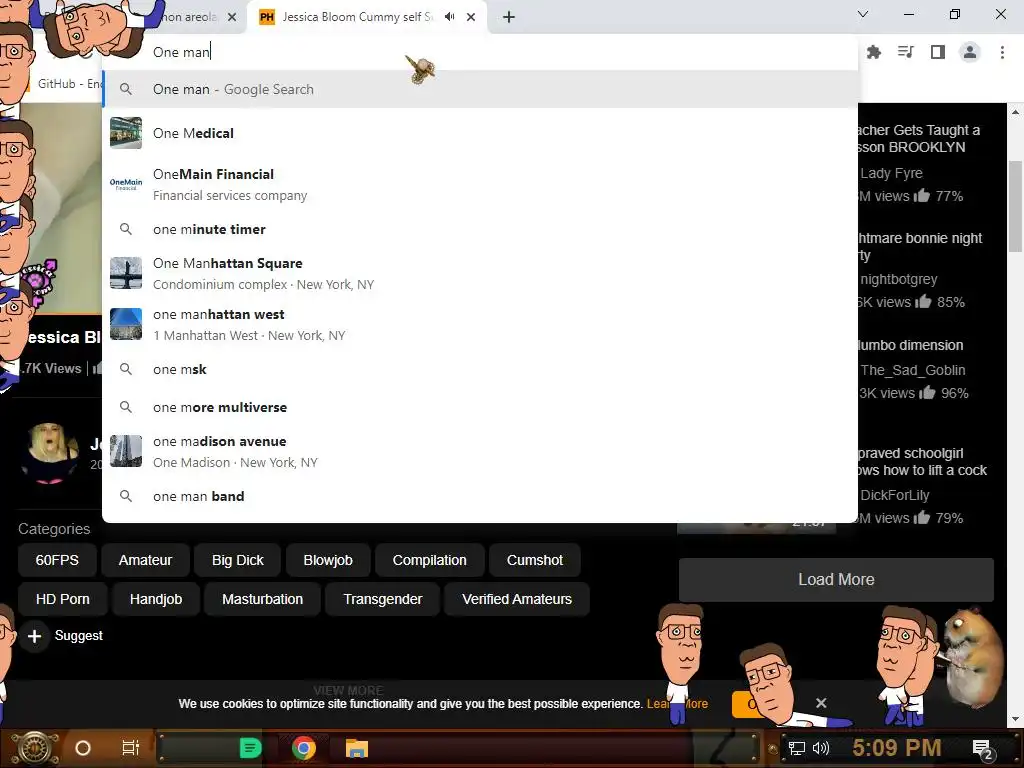
Task: Open the Transgender category
Action: point(383,599)
